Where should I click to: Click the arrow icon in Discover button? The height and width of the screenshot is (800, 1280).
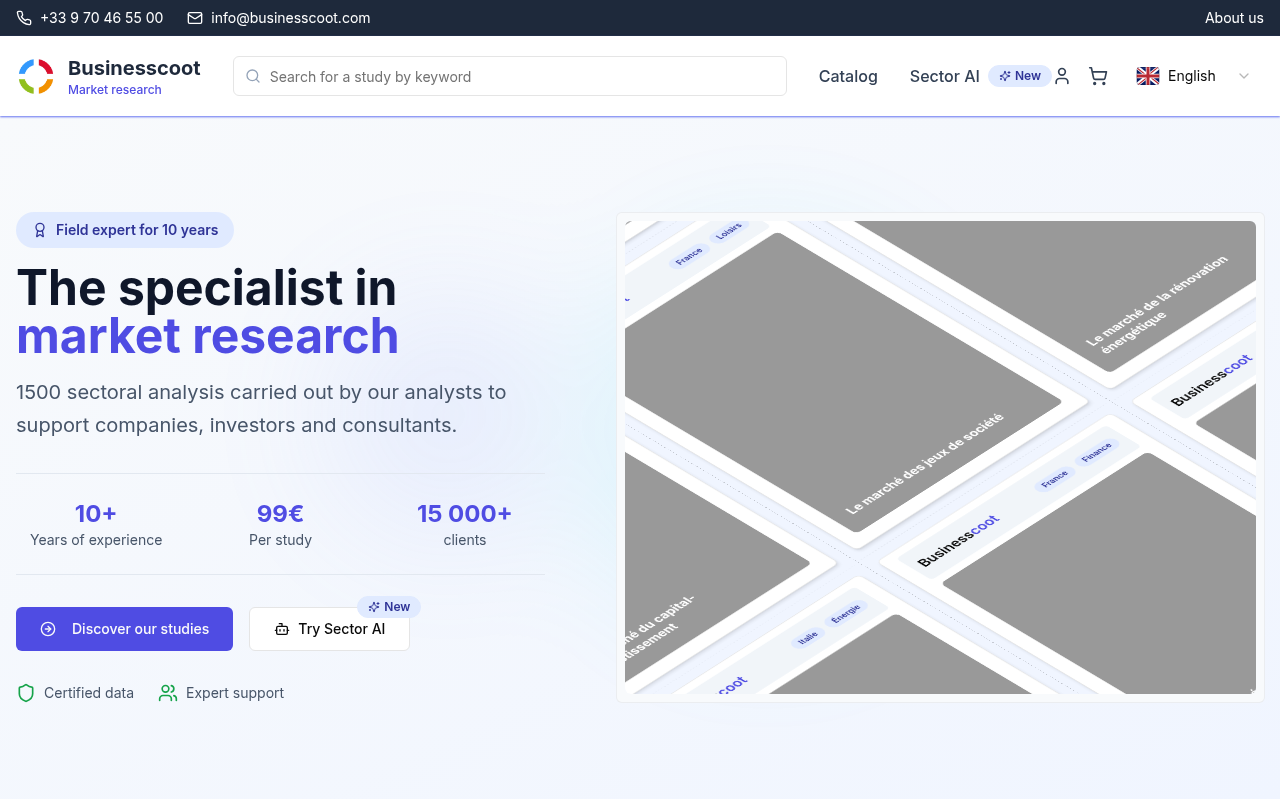48,629
